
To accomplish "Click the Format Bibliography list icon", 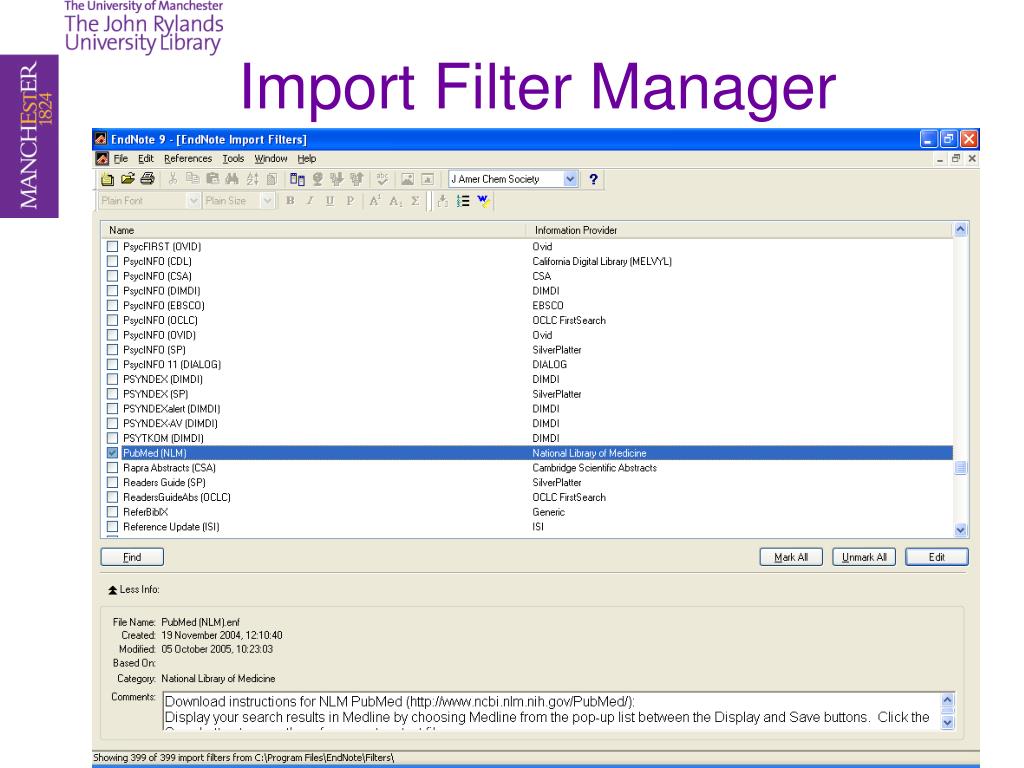I will [463, 201].
